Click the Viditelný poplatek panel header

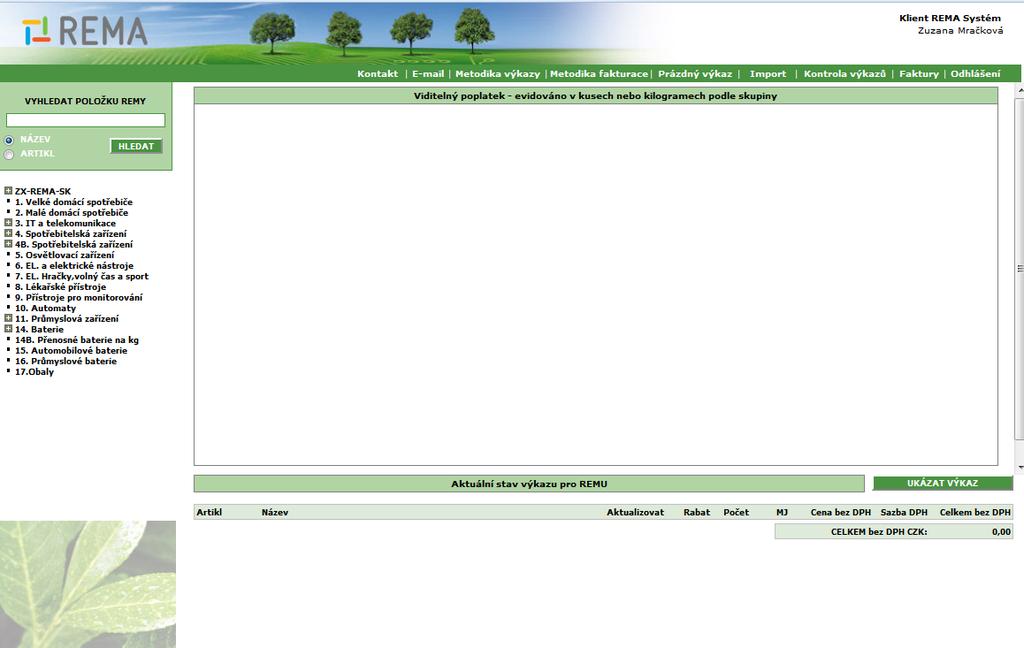point(596,96)
